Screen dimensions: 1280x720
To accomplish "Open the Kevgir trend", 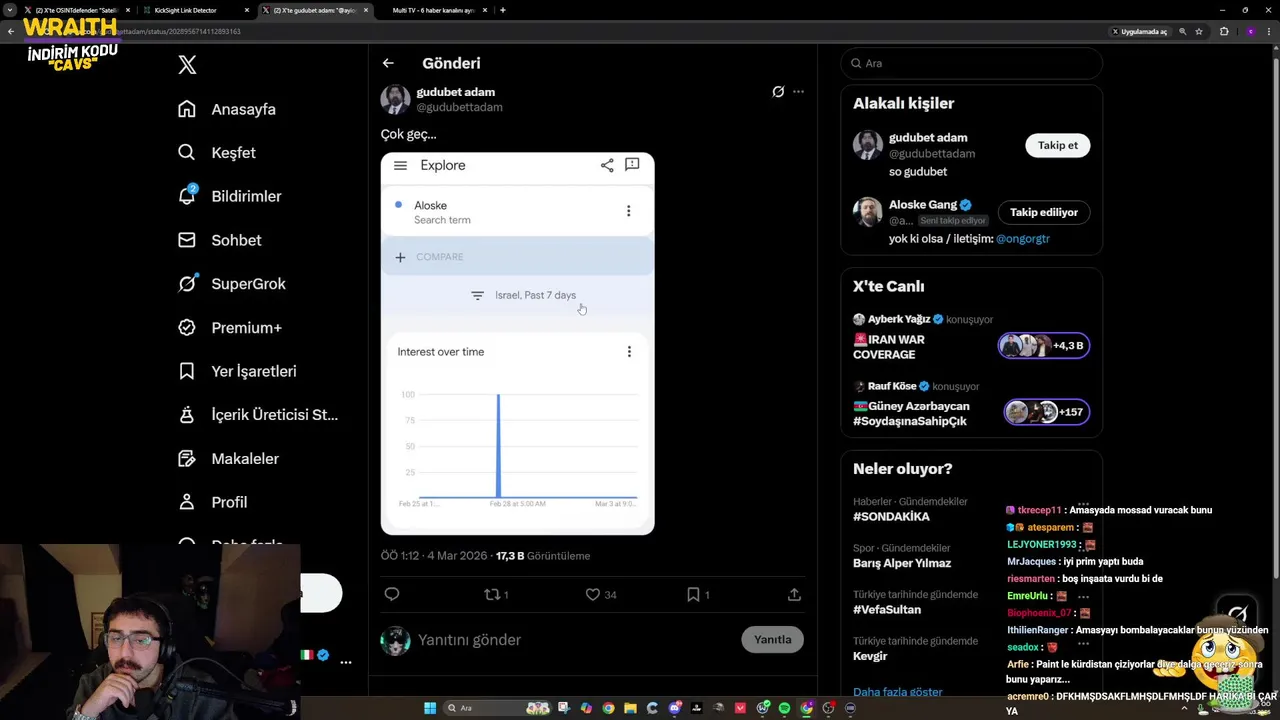I will (870, 656).
